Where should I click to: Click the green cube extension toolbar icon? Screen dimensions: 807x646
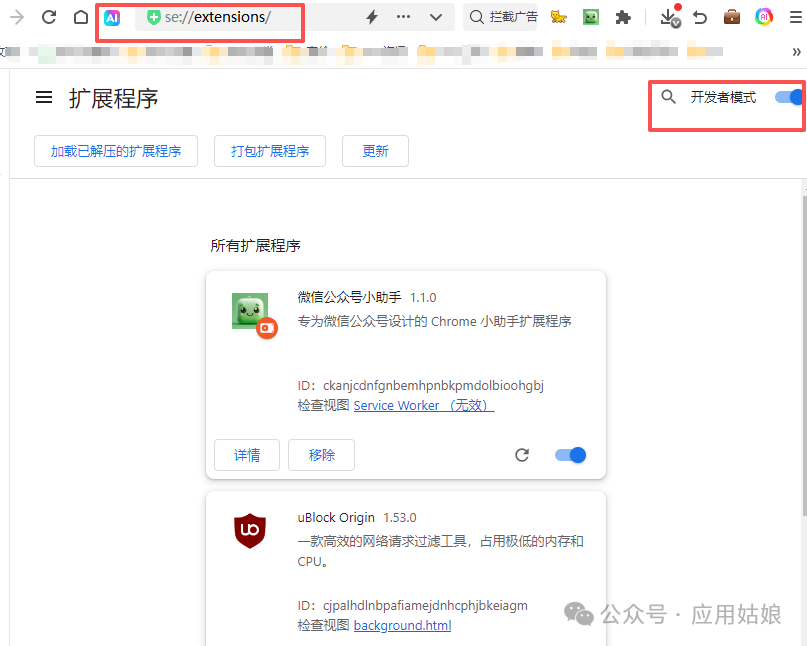point(591,17)
